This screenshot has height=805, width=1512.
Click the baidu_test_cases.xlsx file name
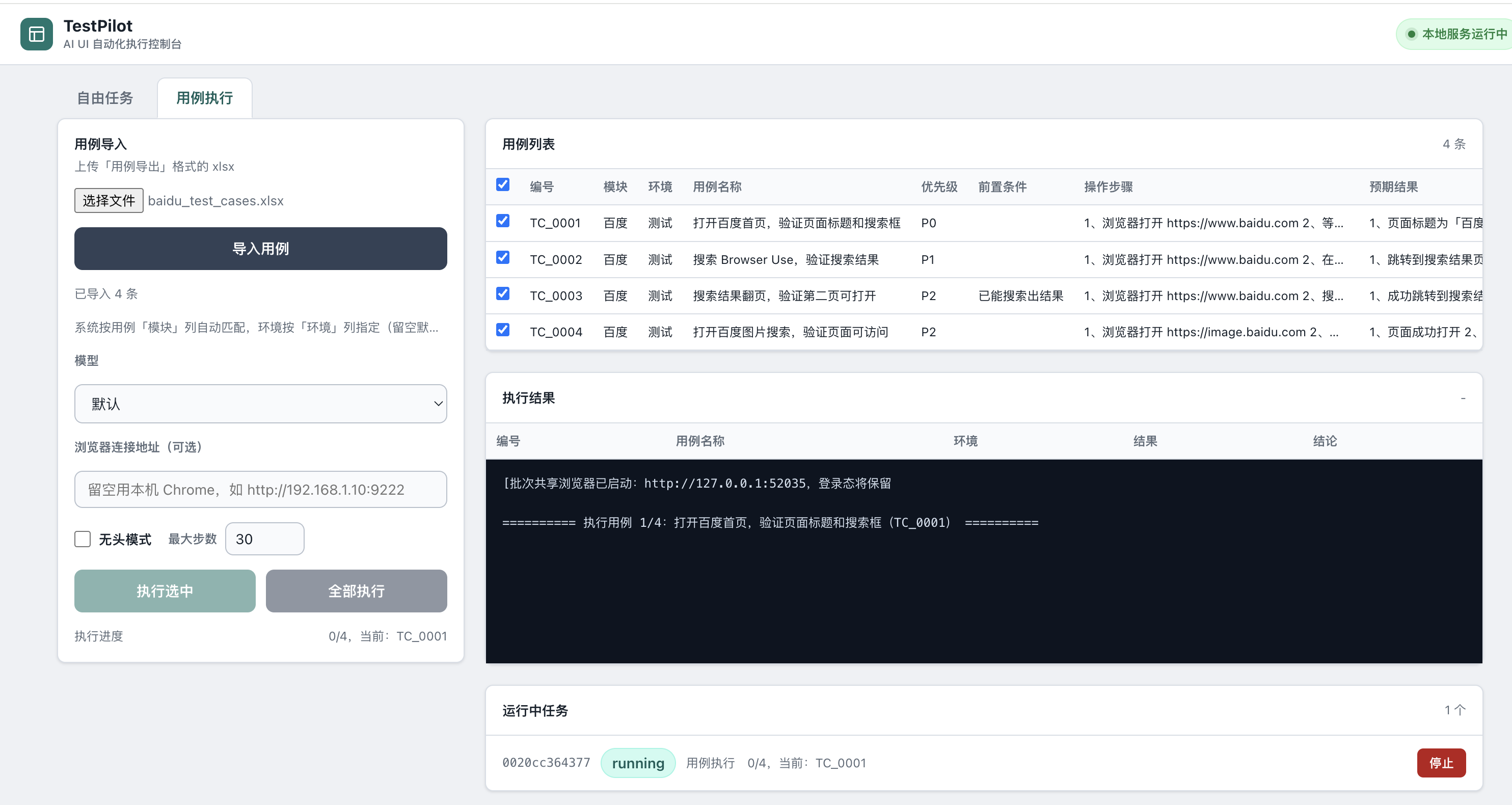215,201
